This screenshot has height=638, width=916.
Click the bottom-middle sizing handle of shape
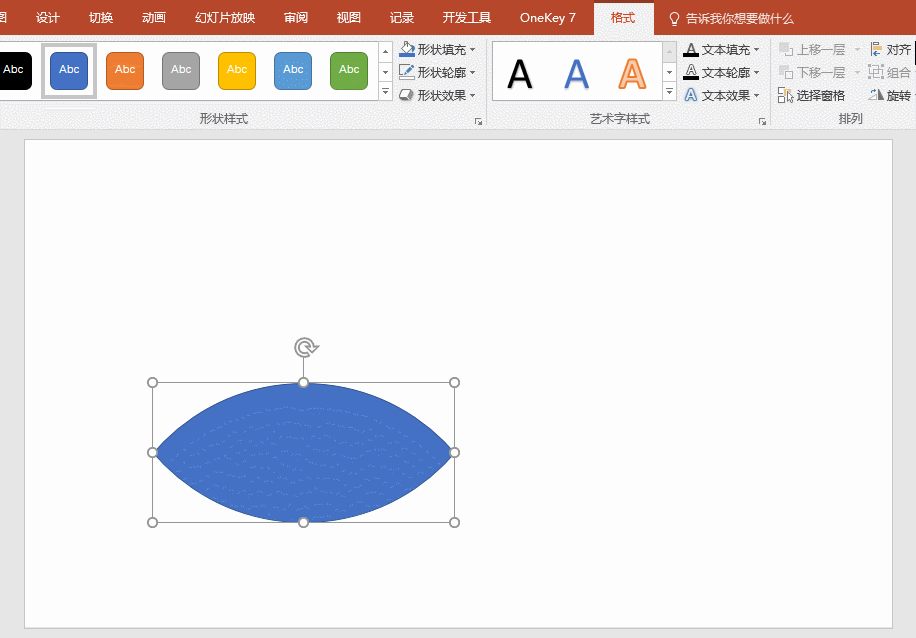coord(303,522)
